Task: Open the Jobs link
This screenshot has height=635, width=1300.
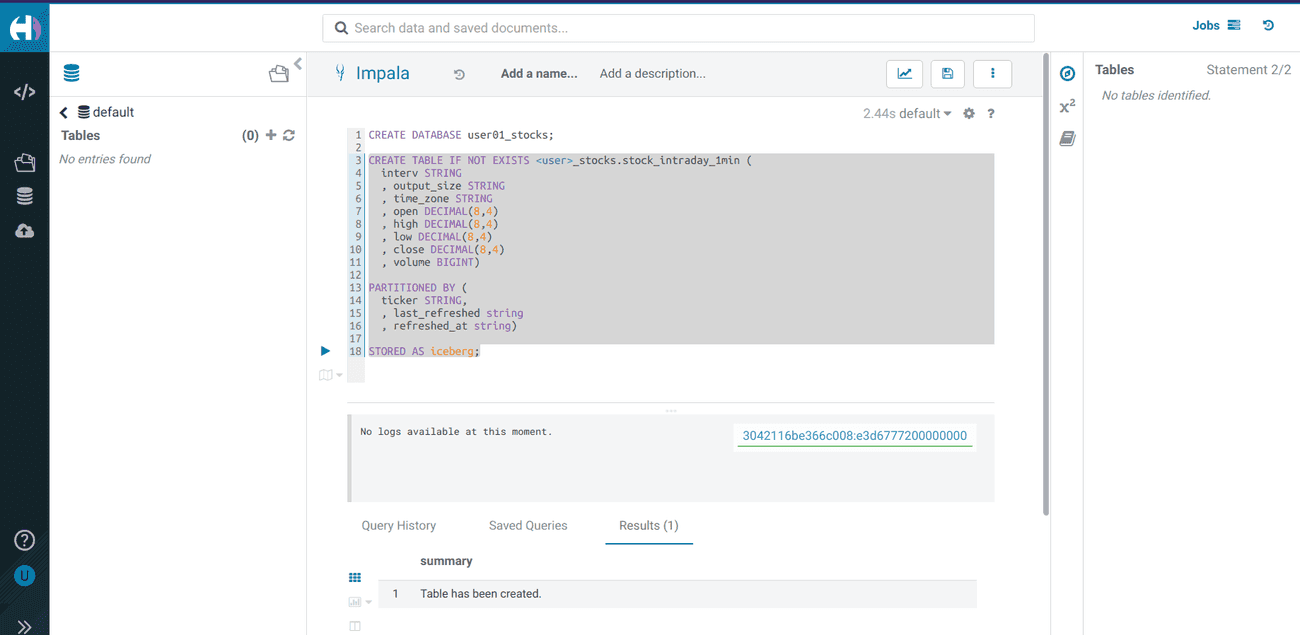Action: [x=1215, y=26]
